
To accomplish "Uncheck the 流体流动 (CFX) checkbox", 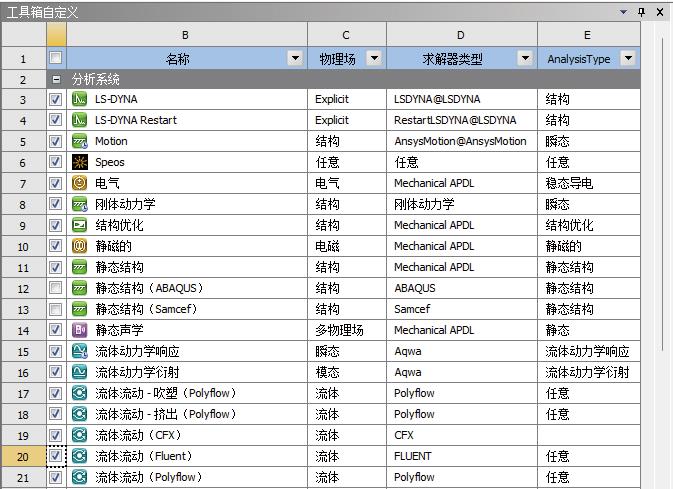I will click(56, 435).
